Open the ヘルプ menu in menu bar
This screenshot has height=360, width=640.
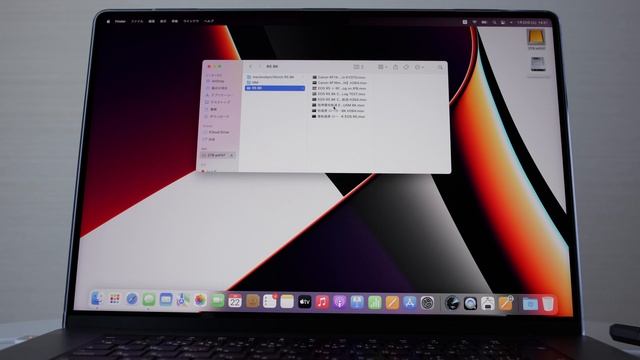point(209,21)
